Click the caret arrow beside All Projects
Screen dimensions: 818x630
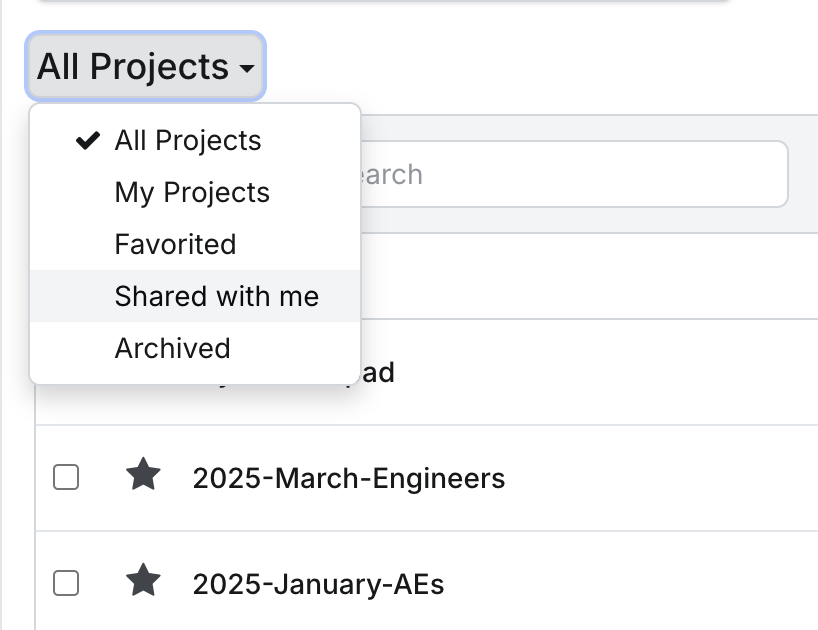pos(246,69)
